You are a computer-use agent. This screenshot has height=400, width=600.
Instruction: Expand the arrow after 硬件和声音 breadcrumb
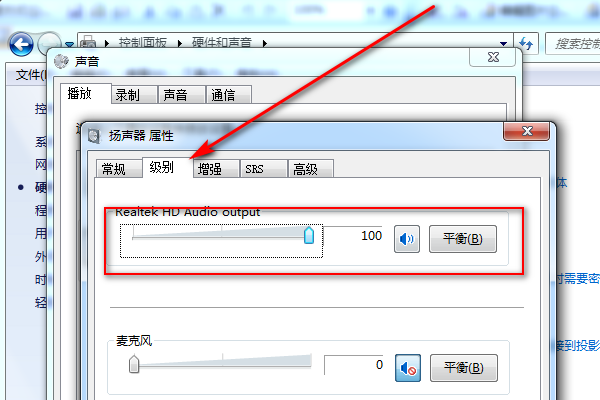click(x=264, y=43)
